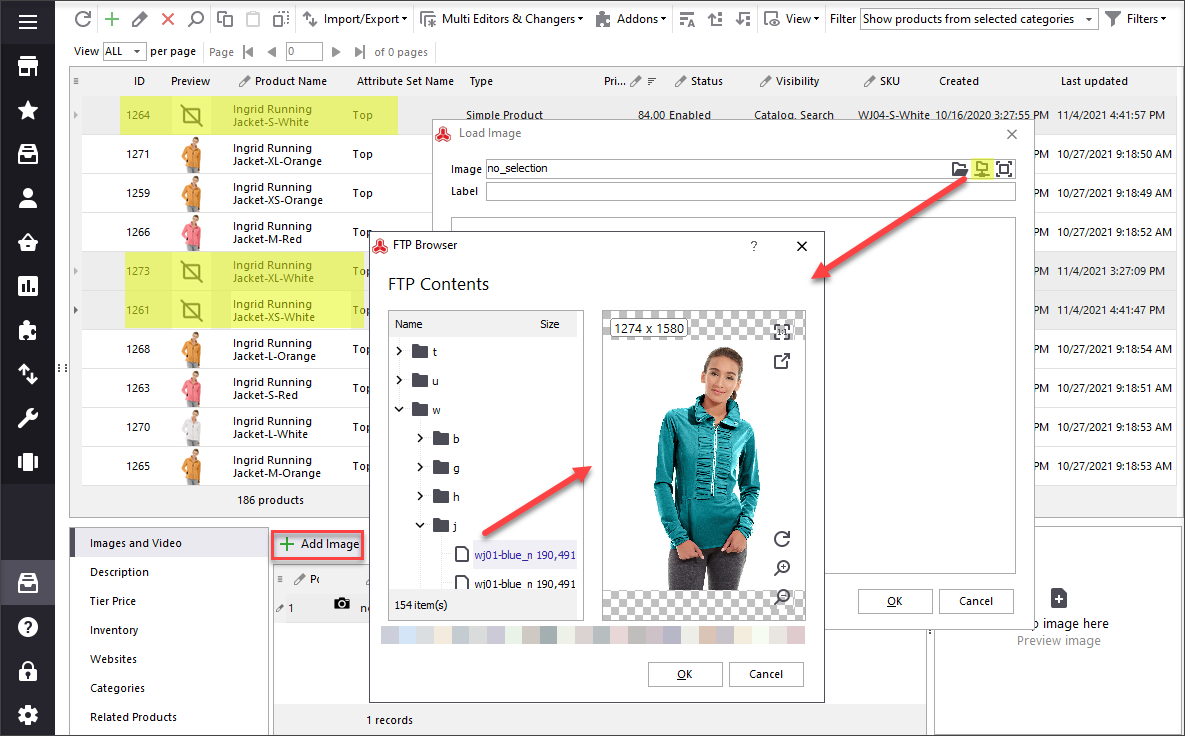
Task: Refresh the product list from the toolbar
Action: tap(83, 19)
